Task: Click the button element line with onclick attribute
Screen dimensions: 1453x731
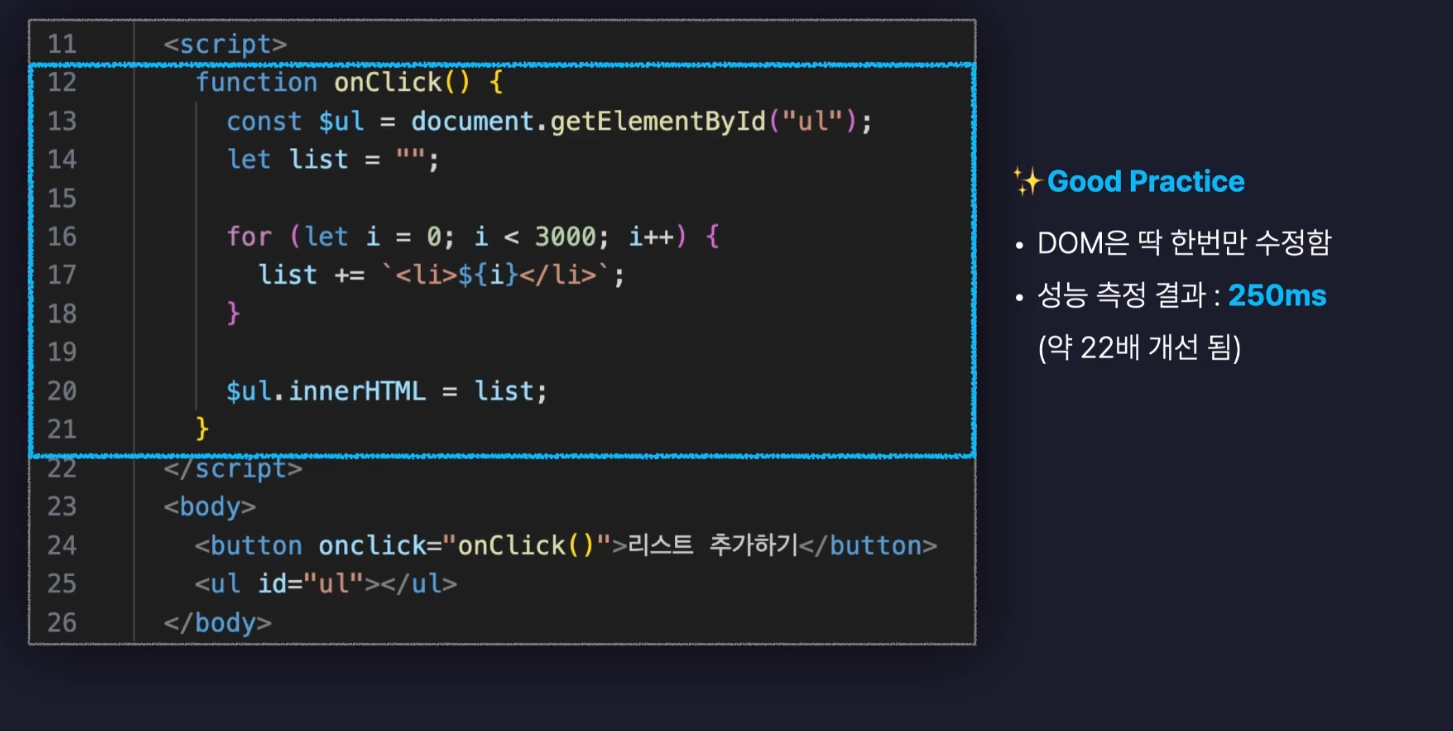Action: [x=566, y=545]
